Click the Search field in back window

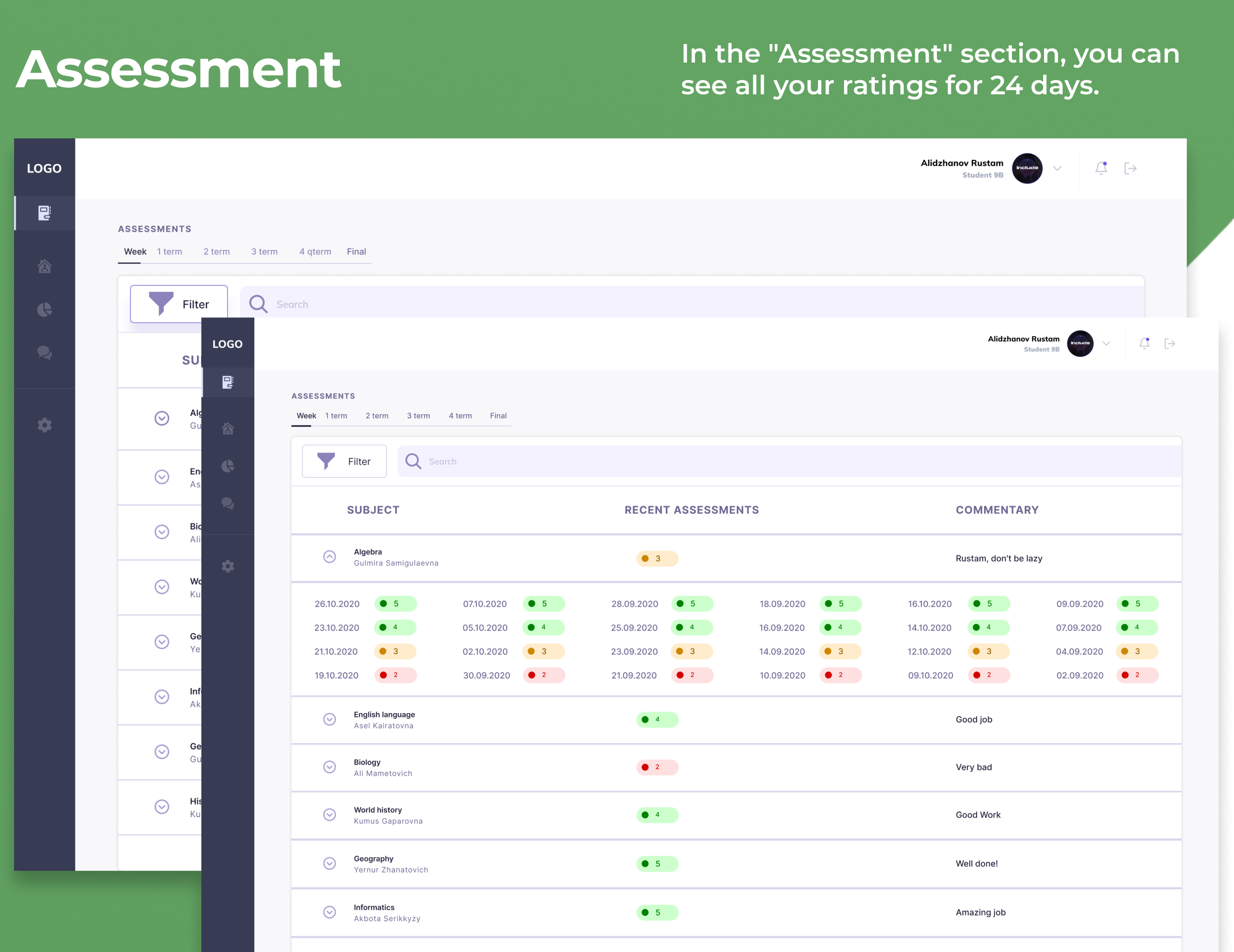(x=692, y=302)
